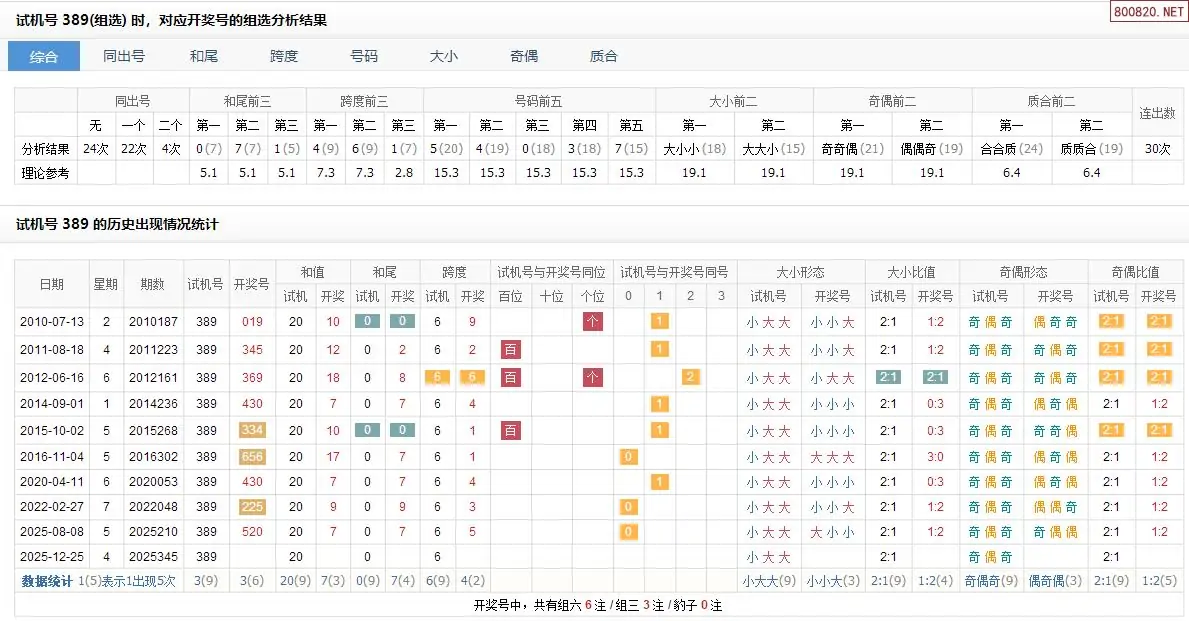Select the 奇偶 tab
Viewport: 1189px width, 621px height.
(x=524, y=57)
